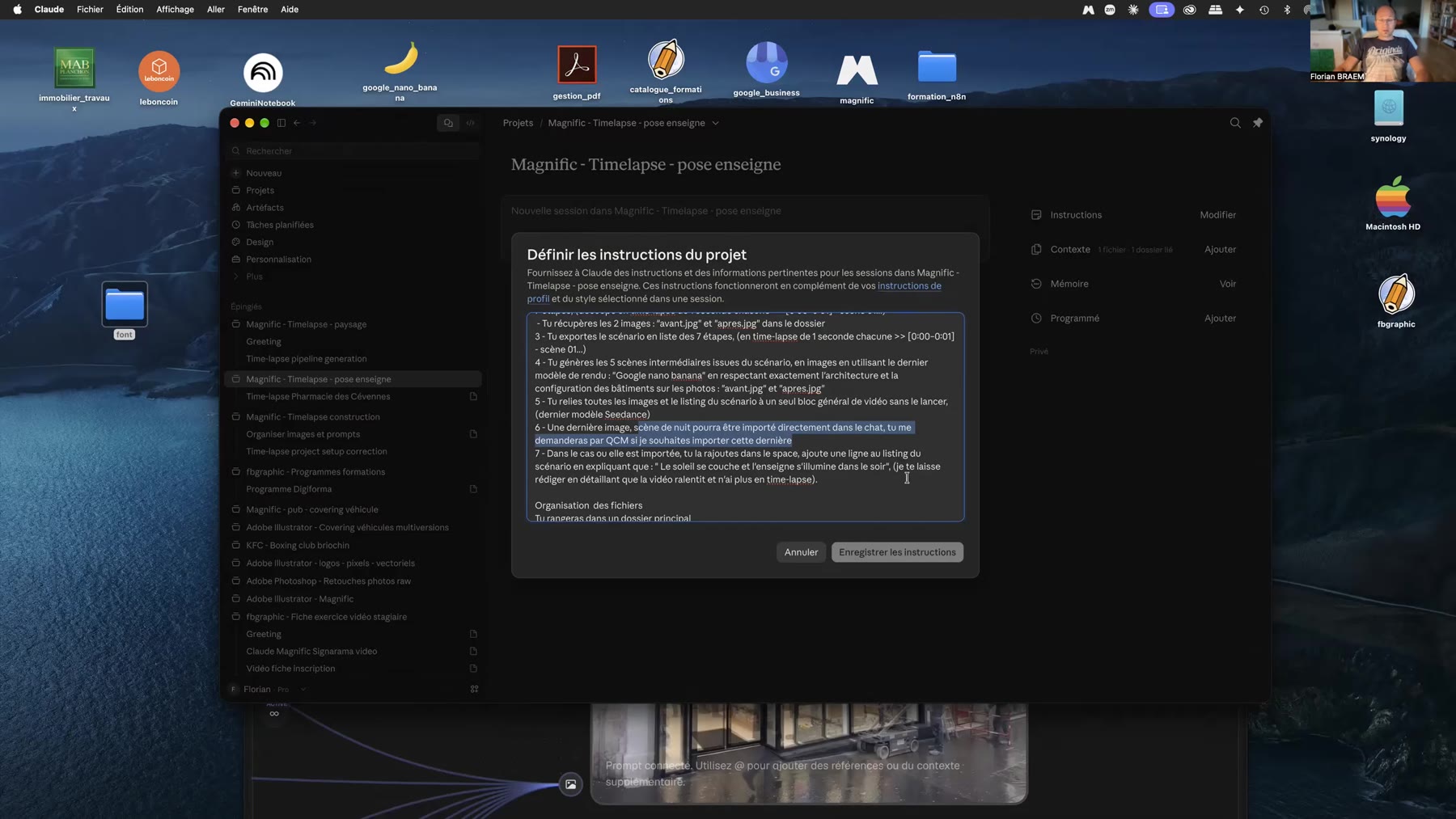Click the Instructions panel icon
The width and height of the screenshot is (1456, 819).
pos(1036,215)
